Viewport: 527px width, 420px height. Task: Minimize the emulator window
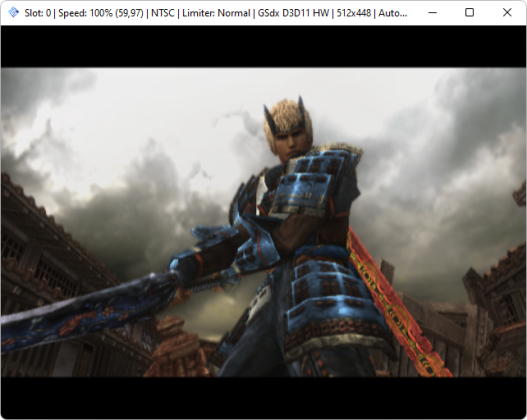point(433,12)
